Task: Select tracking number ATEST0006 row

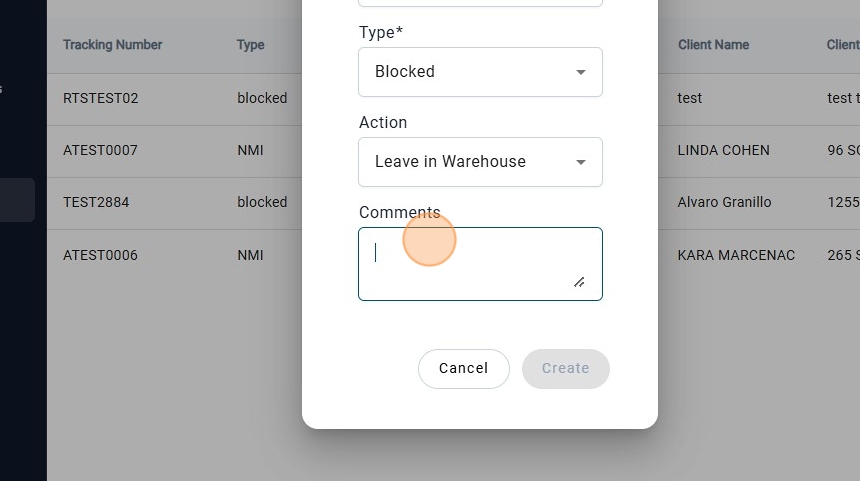Action: tap(100, 255)
